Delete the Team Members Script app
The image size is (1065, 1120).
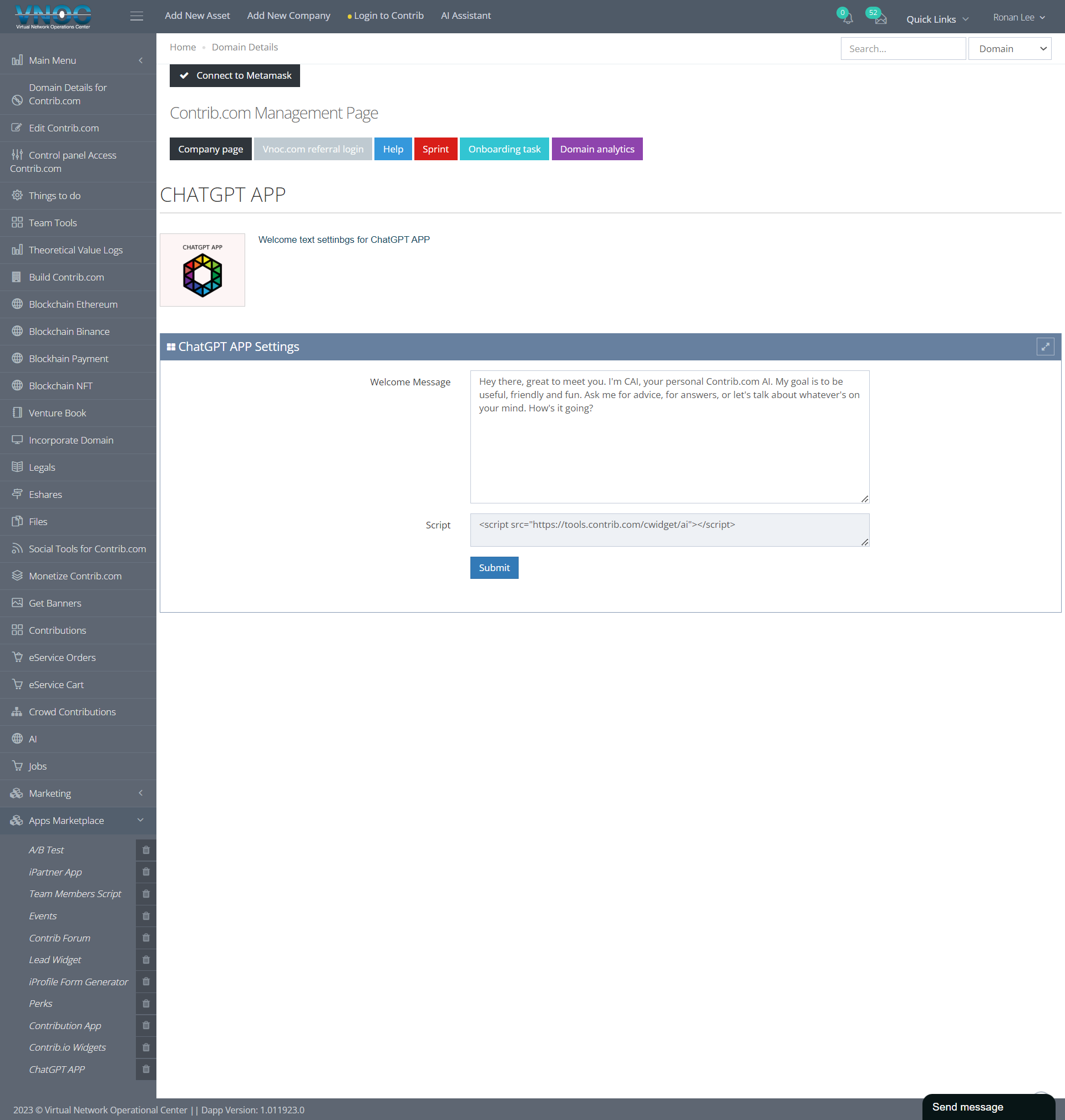[146, 894]
